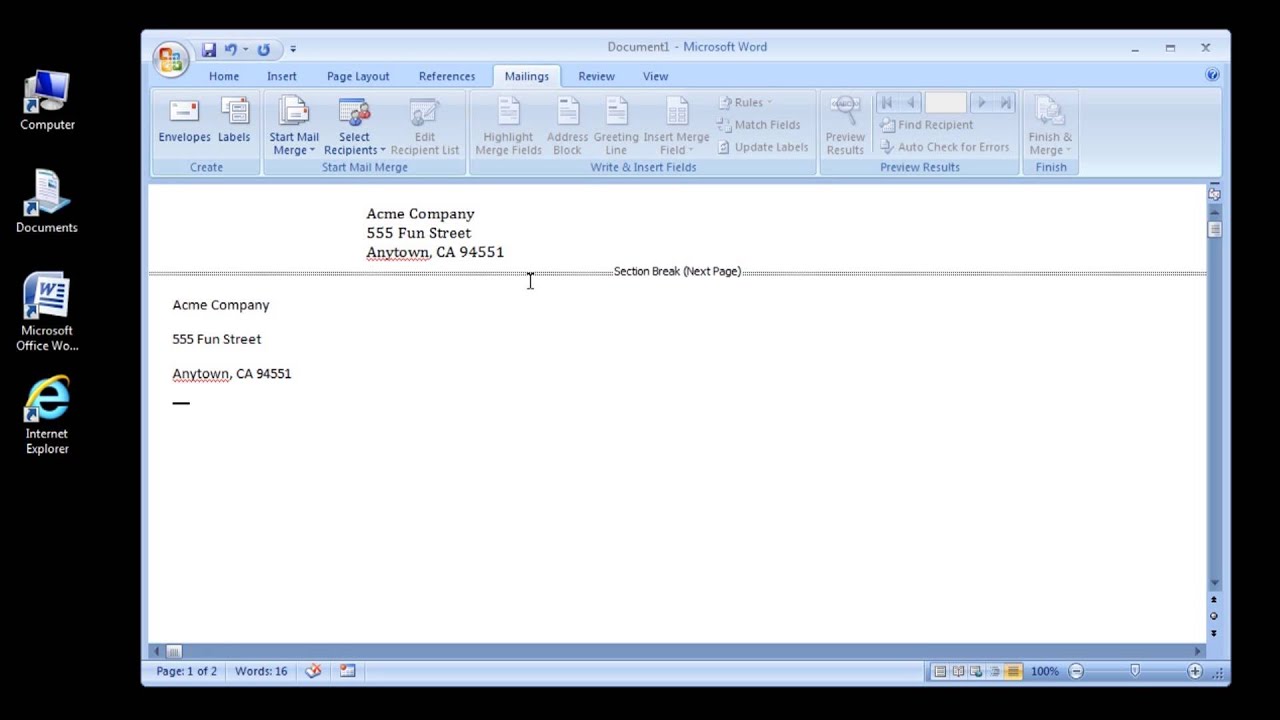Open the References tab
This screenshot has width=1280, height=720.
(447, 76)
